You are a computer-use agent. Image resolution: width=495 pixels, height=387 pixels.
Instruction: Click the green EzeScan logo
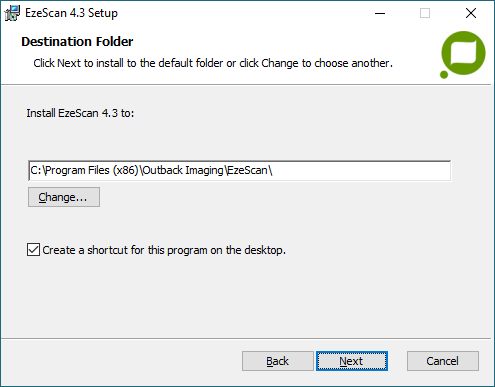463,54
